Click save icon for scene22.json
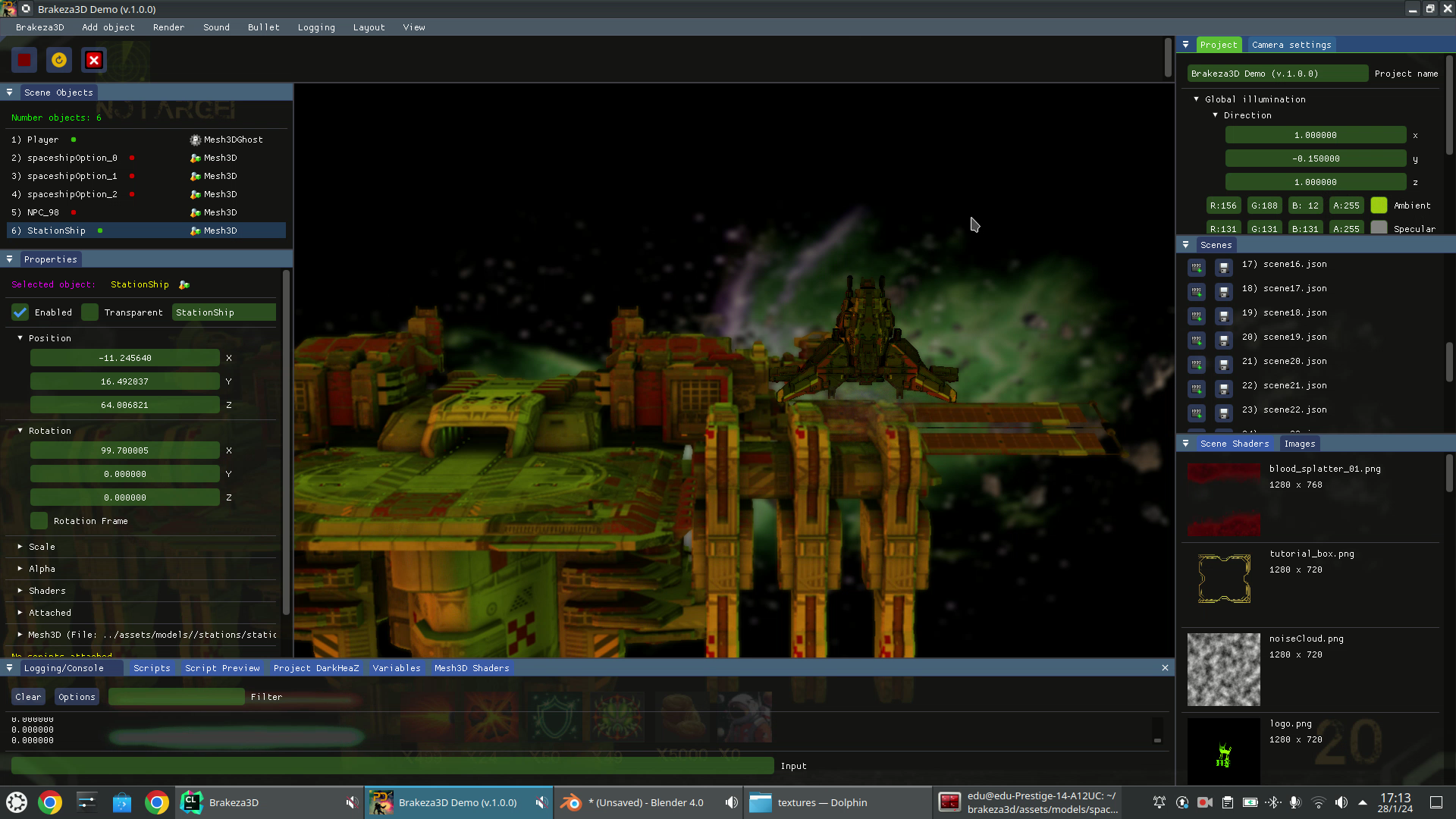Image resolution: width=1456 pixels, height=819 pixels. tap(1223, 413)
